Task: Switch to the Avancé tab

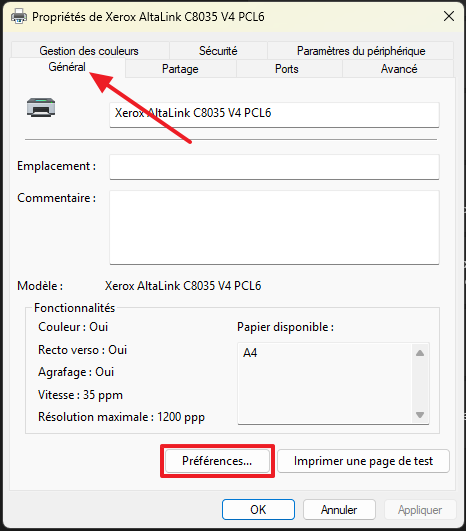Action: [399, 69]
